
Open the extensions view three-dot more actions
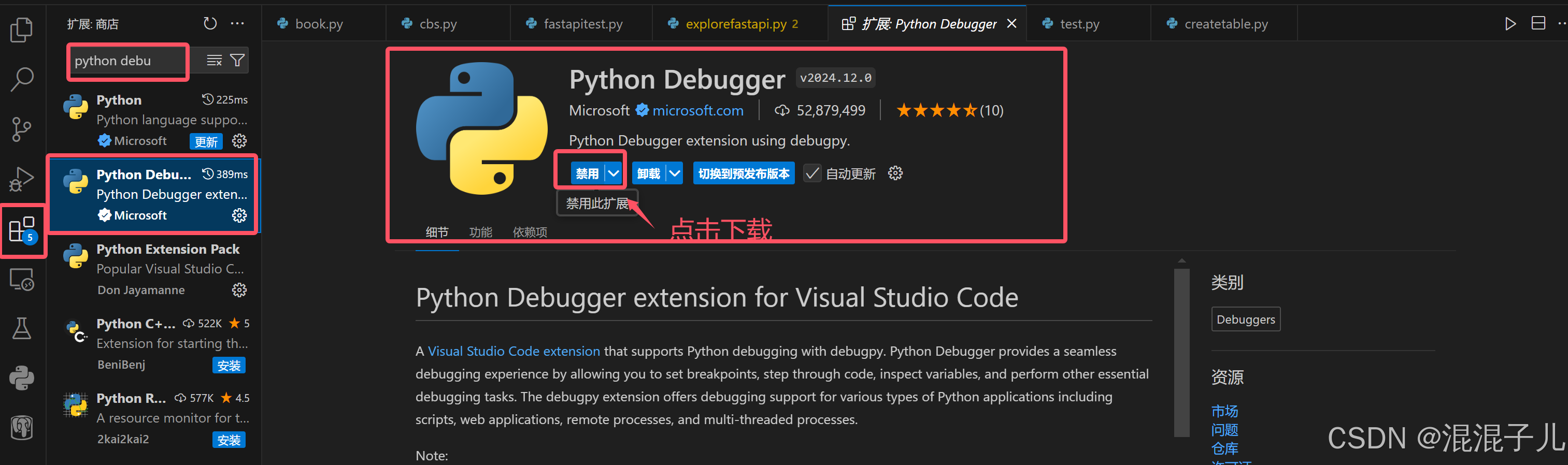pyautogui.click(x=237, y=24)
